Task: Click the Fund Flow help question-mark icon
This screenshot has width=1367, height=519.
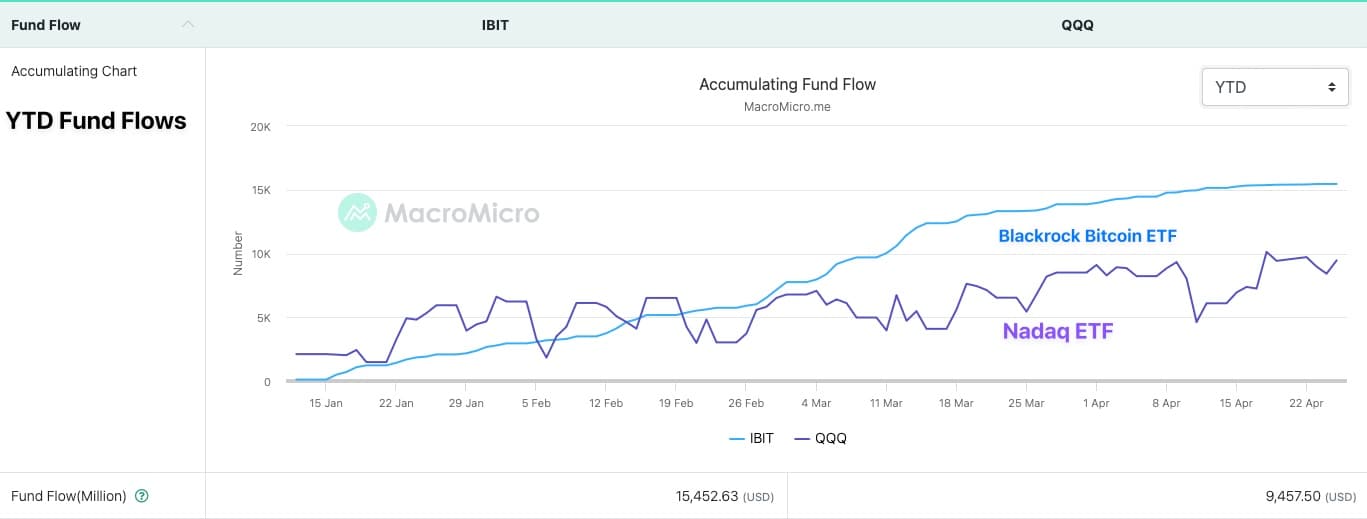Action: (x=141, y=496)
